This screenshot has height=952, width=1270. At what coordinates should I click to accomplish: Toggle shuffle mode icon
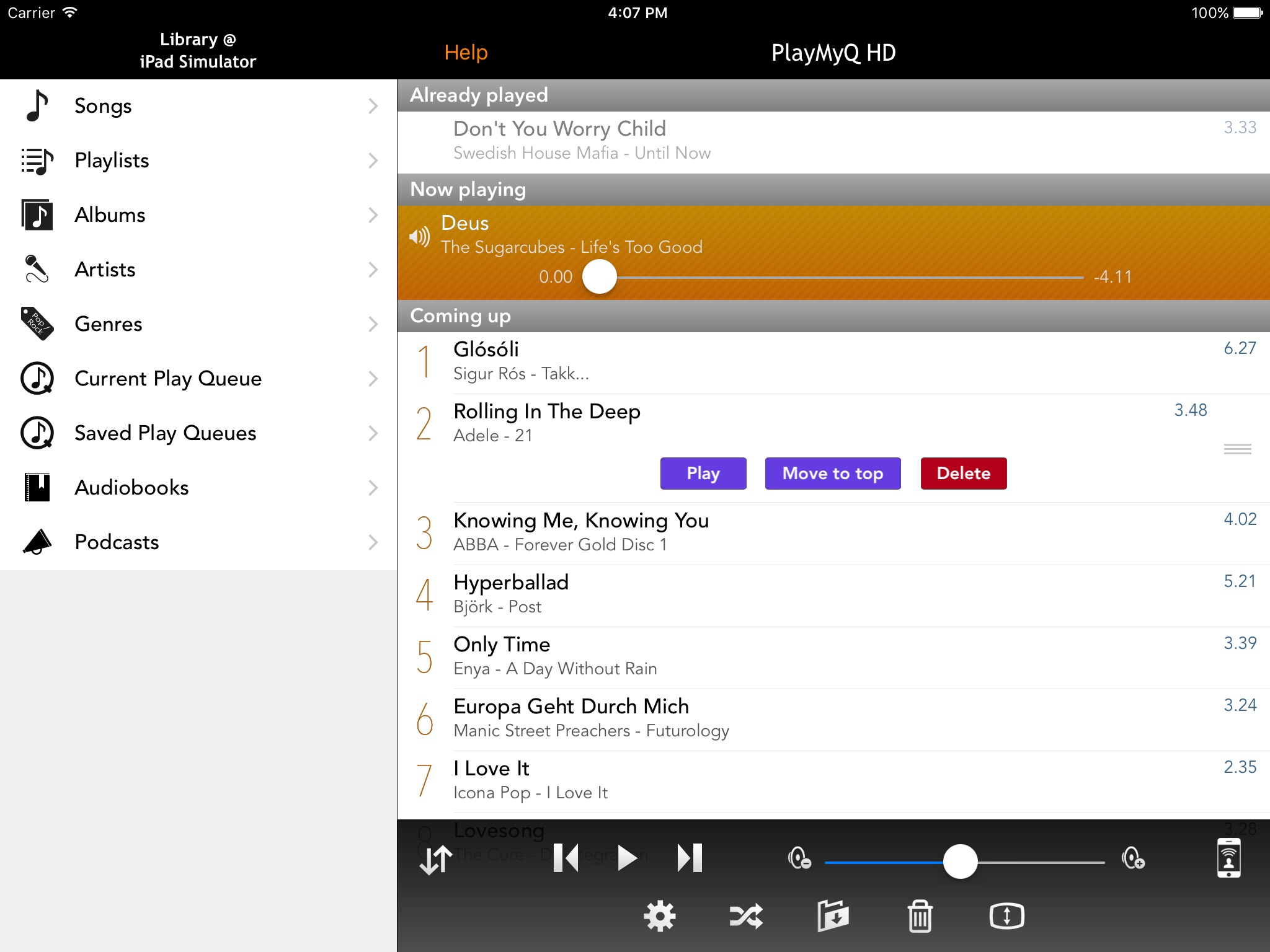point(746,916)
